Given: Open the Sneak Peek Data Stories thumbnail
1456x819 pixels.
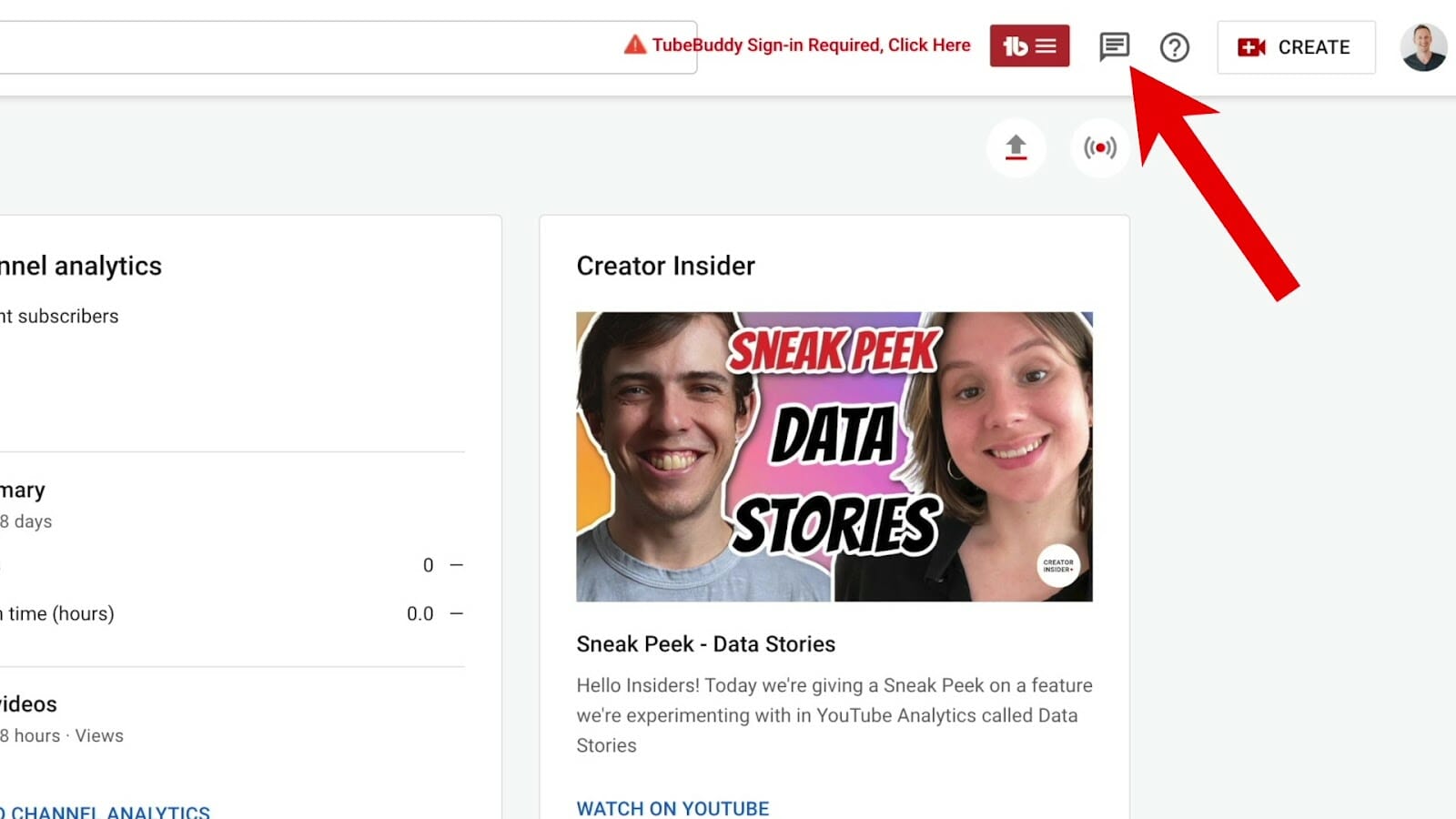Looking at the screenshot, I should pyautogui.click(x=834, y=457).
